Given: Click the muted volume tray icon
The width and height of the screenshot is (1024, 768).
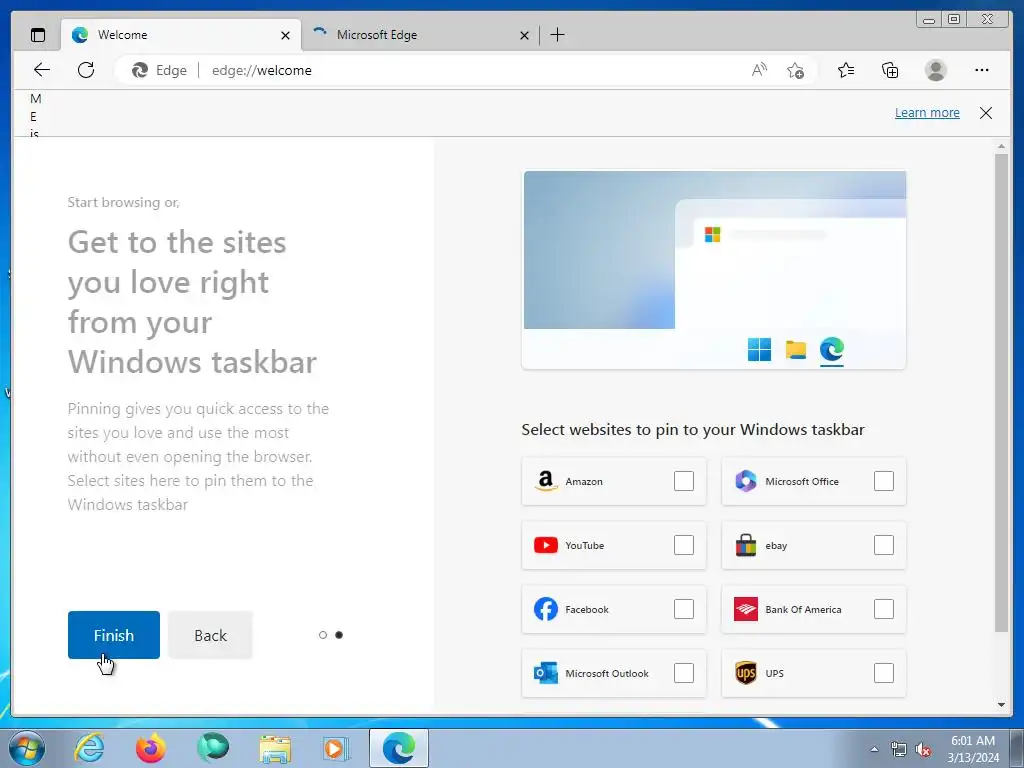Looking at the screenshot, I should click(x=923, y=750).
